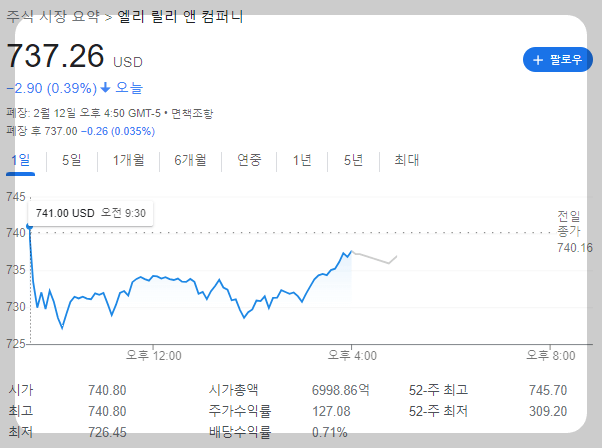Viewport: 602px width, 448px height.
Task: Click the 오후 4:00 axis label
Action: [x=352, y=355]
